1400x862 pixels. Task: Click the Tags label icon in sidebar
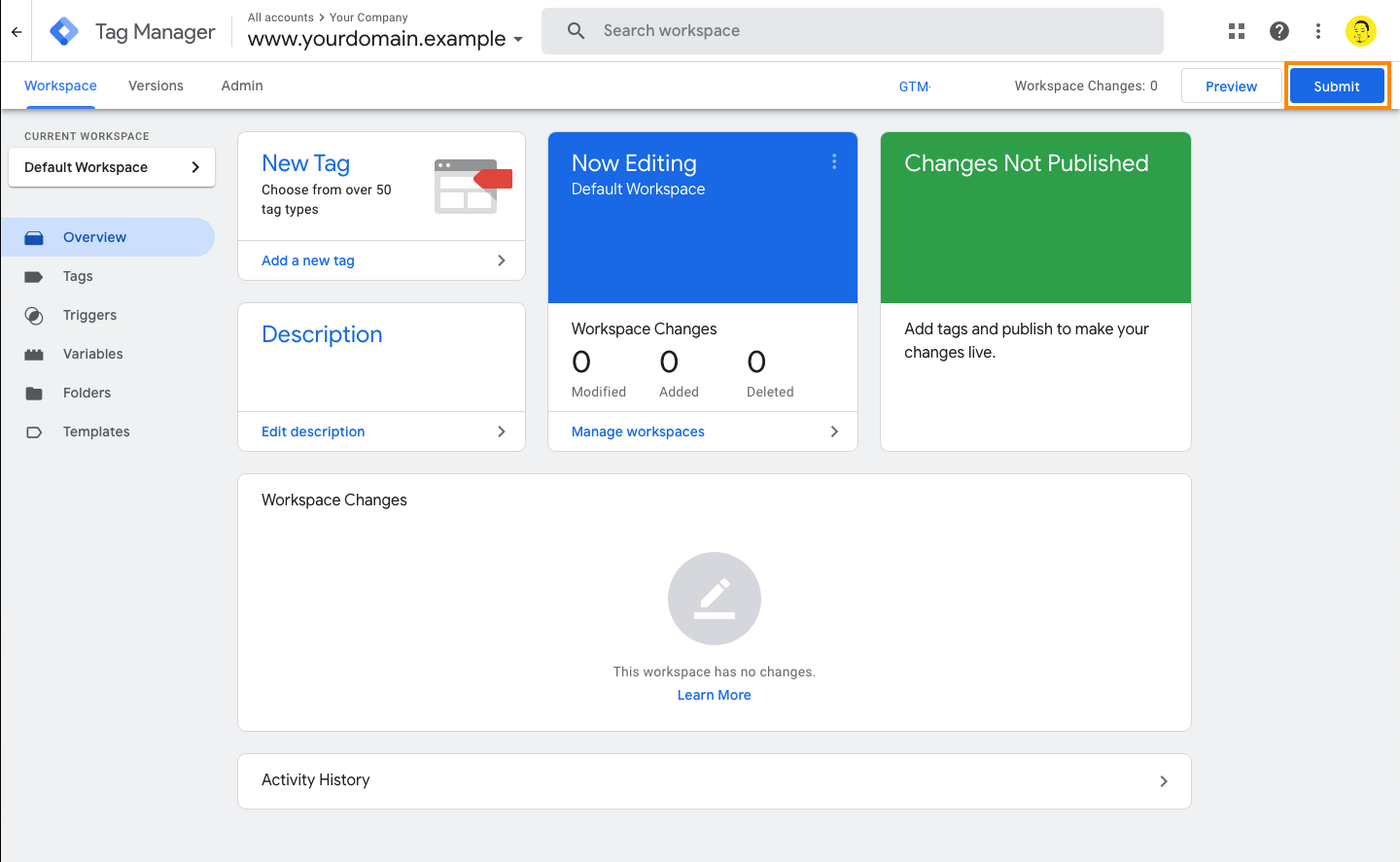[x=34, y=276]
